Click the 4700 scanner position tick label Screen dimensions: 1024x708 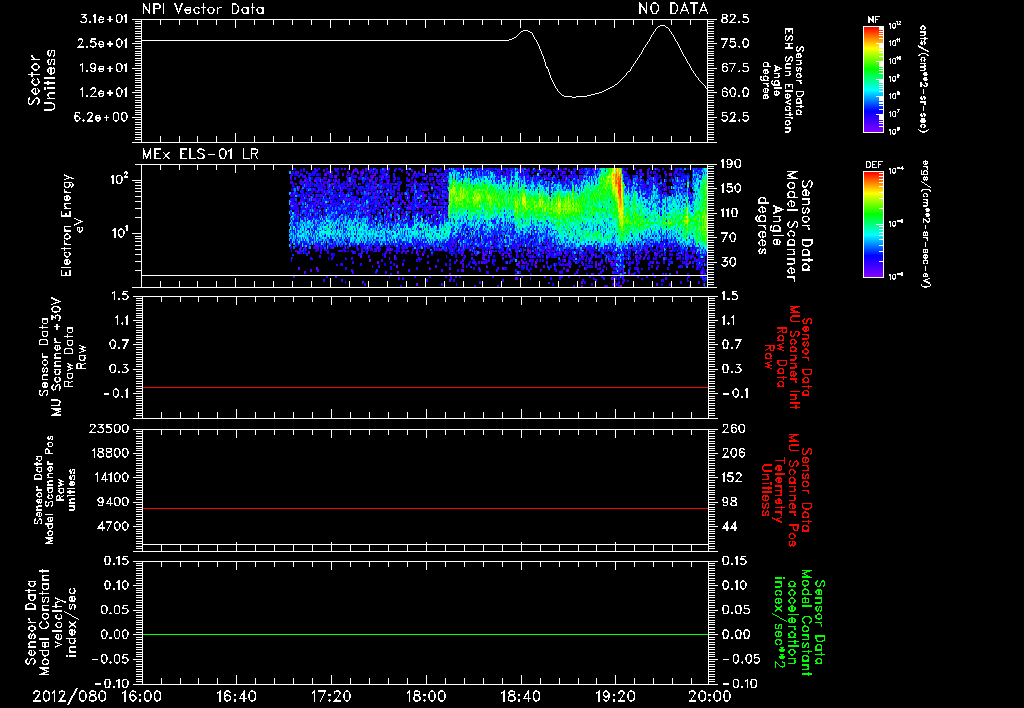tap(114, 526)
